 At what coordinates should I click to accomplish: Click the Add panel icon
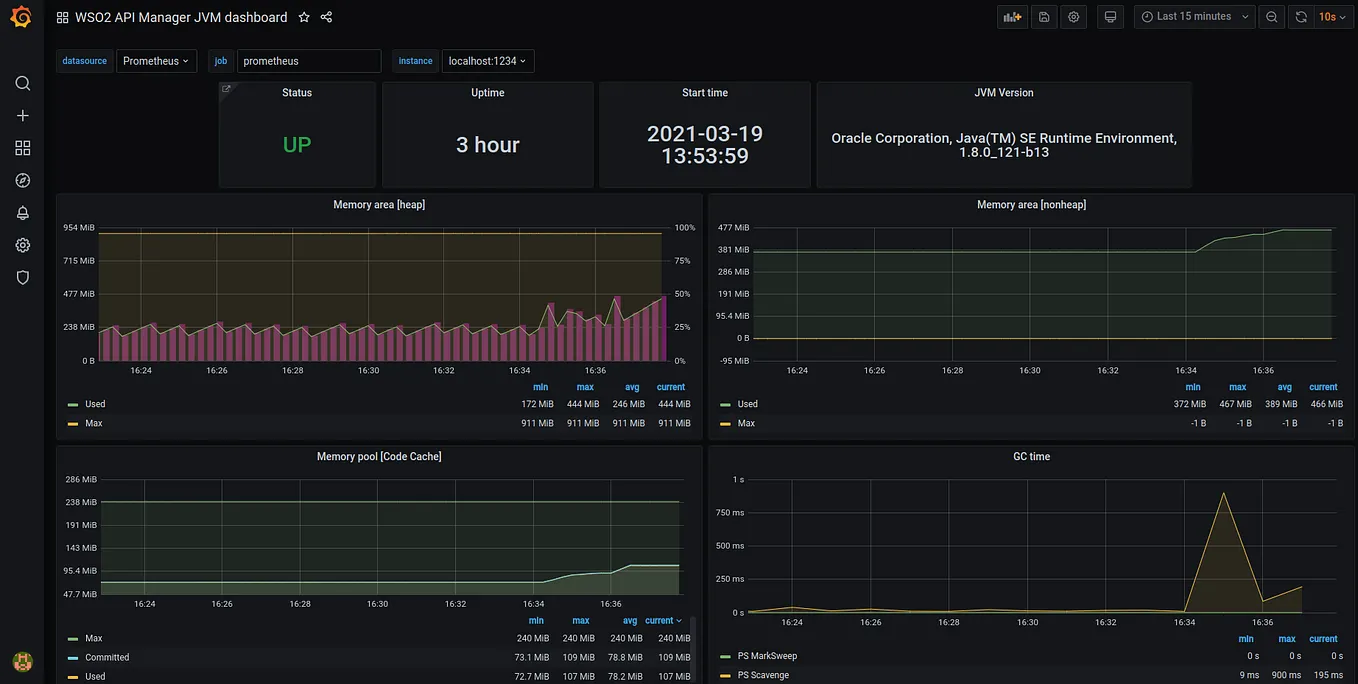click(x=1013, y=17)
